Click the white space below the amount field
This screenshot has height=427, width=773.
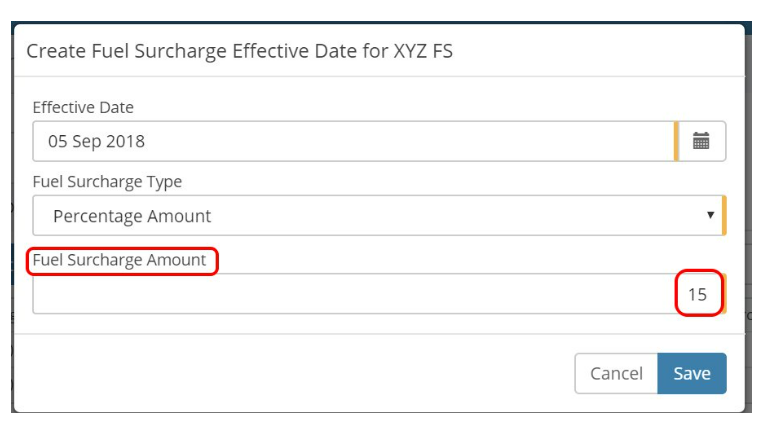pos(379,323)
